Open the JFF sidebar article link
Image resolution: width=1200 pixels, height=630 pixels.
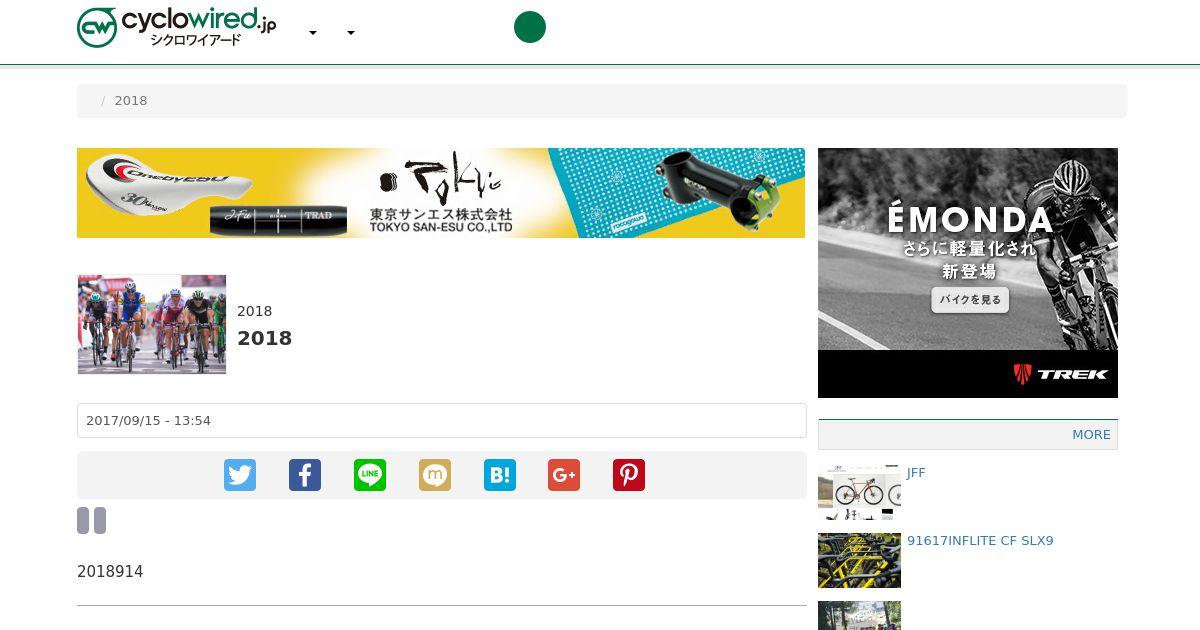pos(916,473)
